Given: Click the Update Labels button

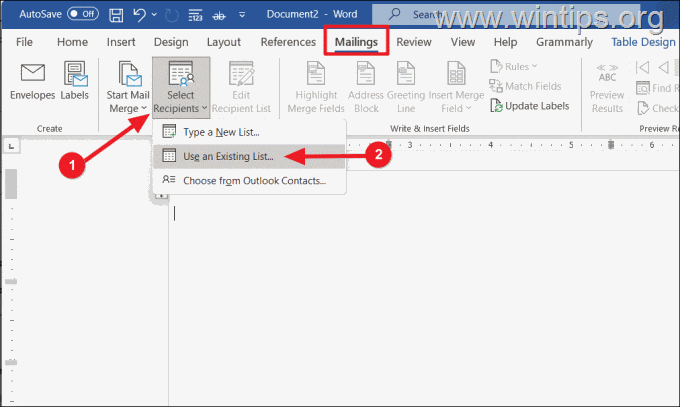Looking at the screenshot, I should (530, 106).
